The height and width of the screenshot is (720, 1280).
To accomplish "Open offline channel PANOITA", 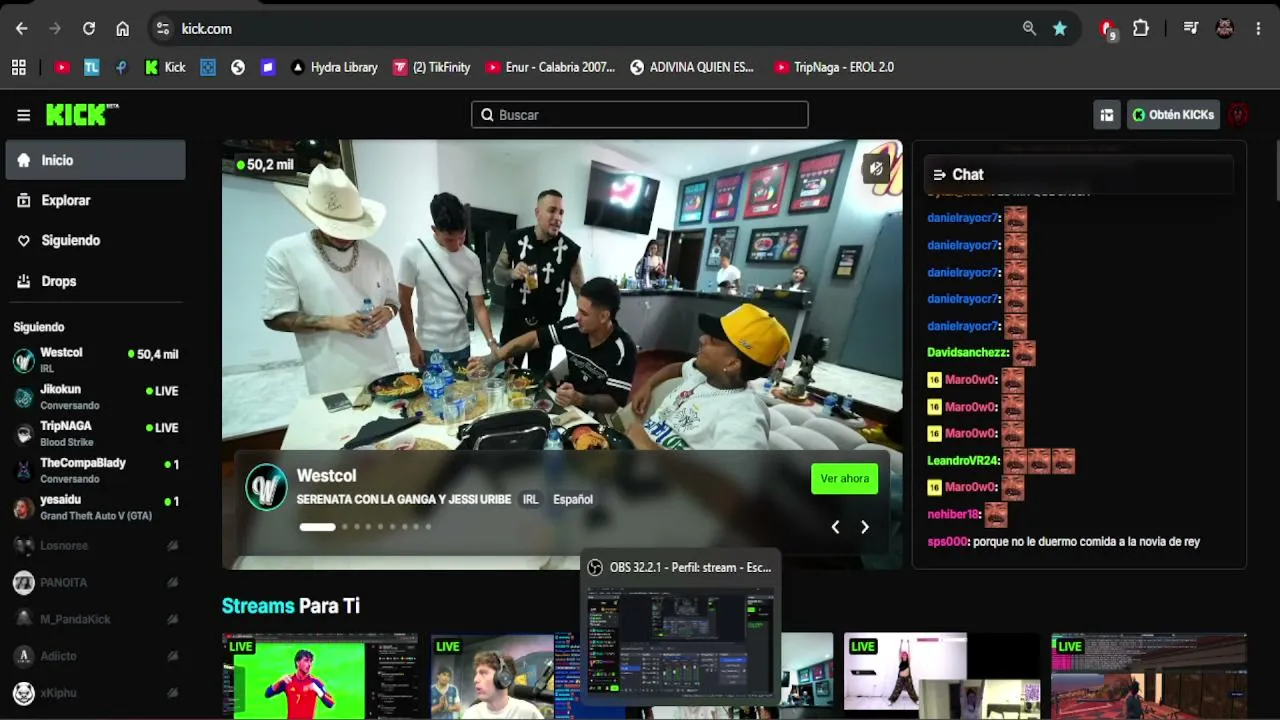I will (x=95, y=582).
